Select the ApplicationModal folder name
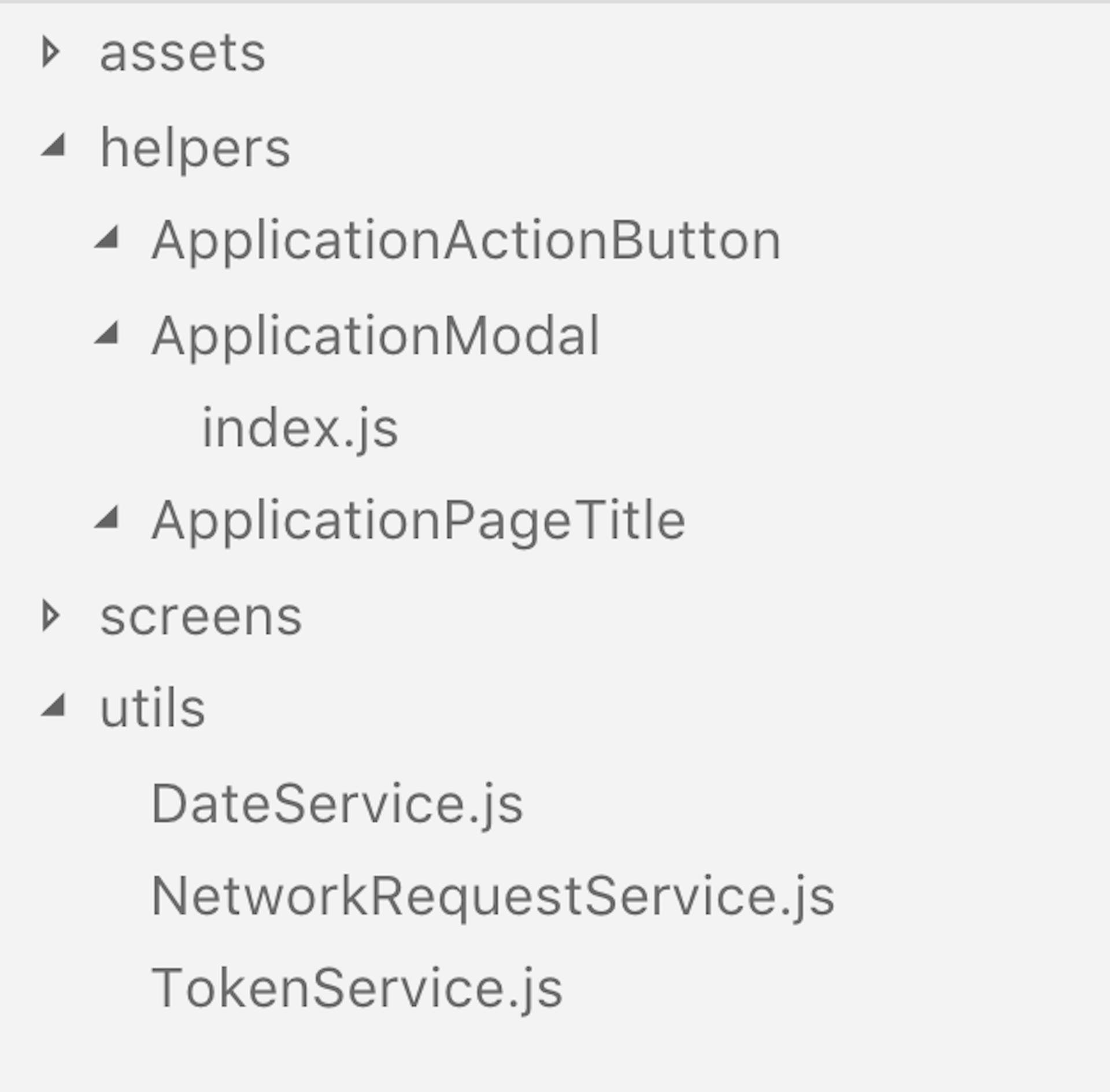 (x=376, y=336)
